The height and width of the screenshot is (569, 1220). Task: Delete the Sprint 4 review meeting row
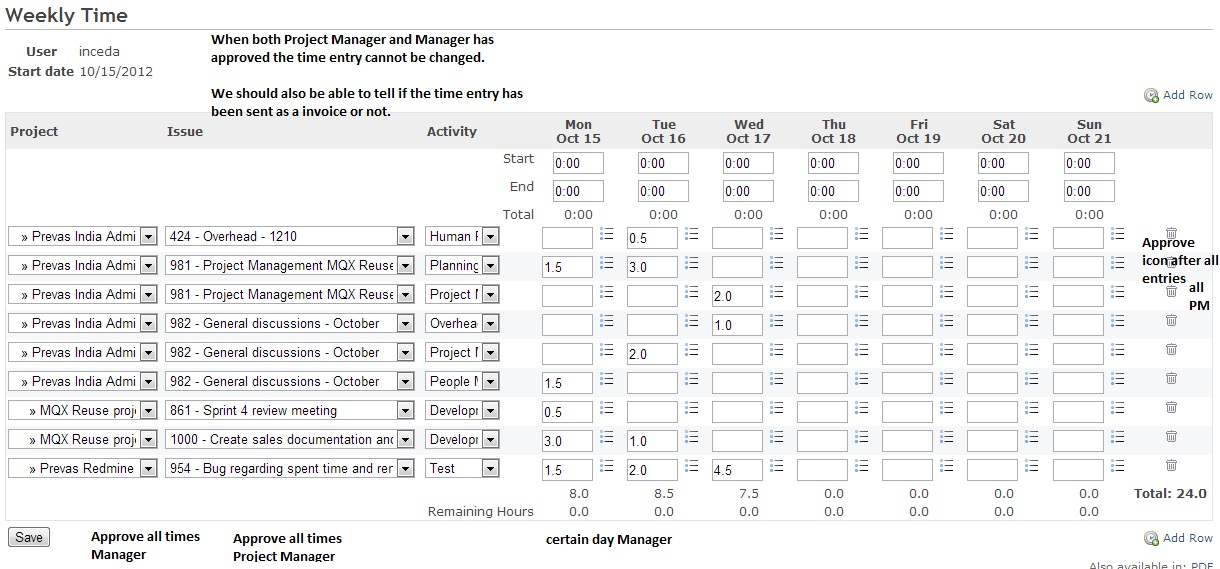click(x=1171, y=407)
